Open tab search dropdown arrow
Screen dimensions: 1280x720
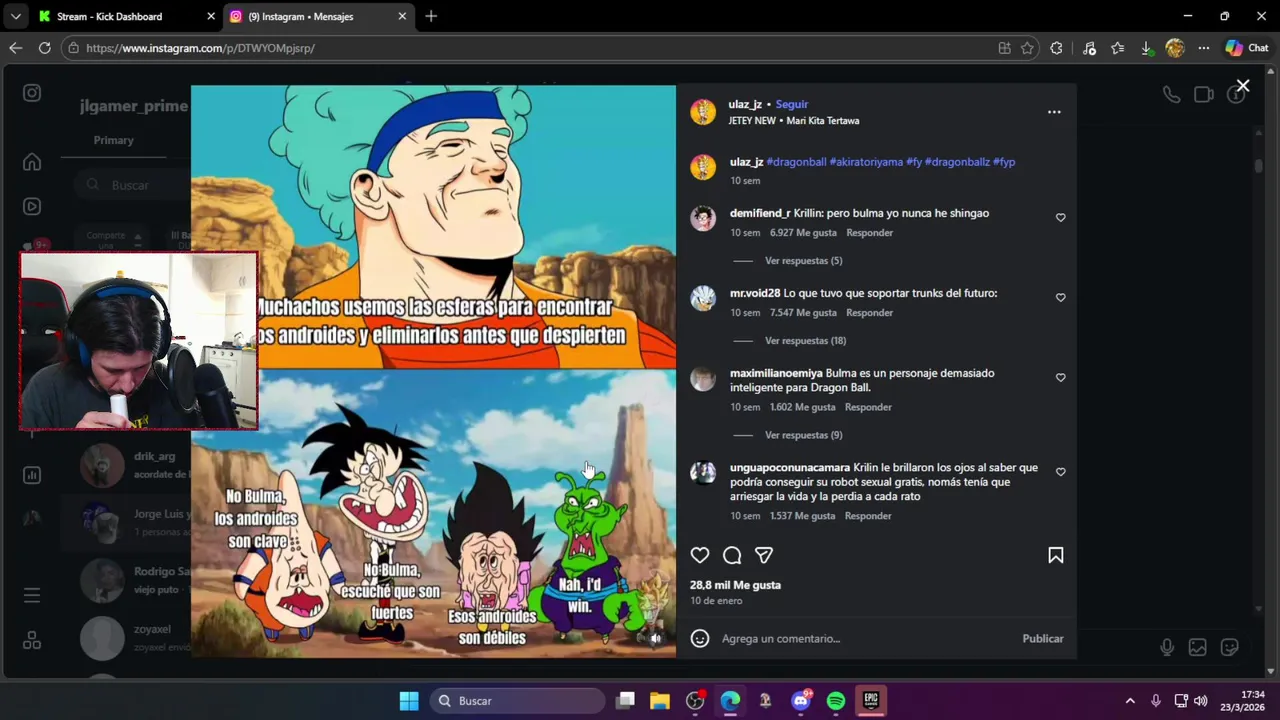(15, 16)
